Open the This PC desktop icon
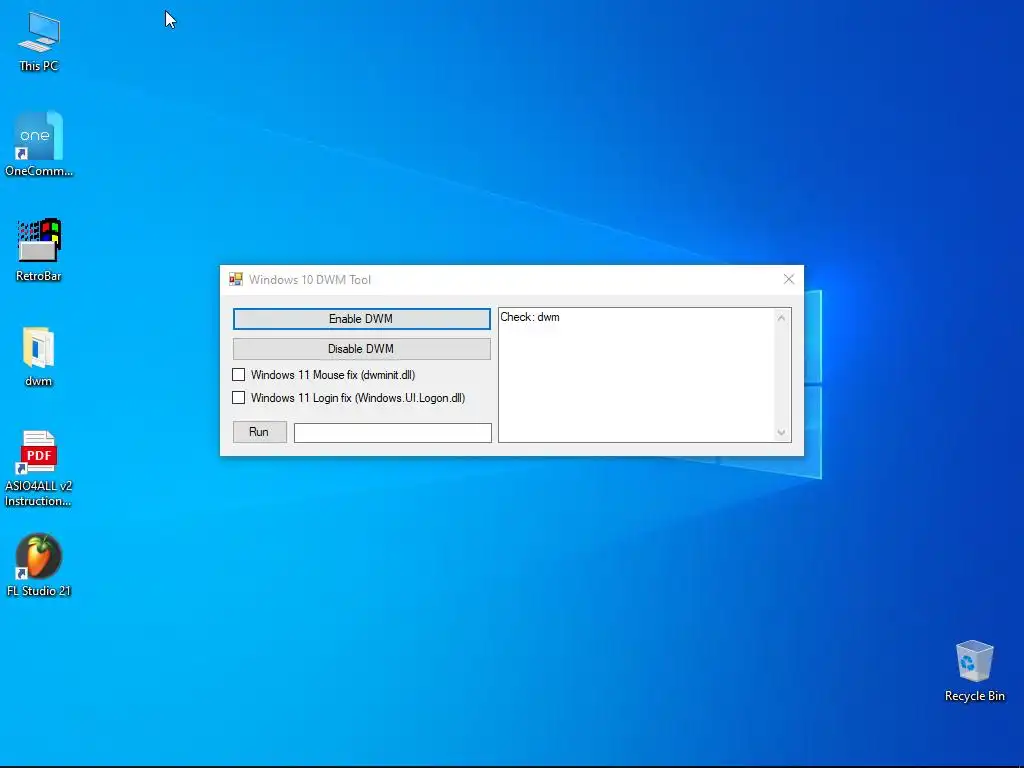Screen dimensions: 1024x768 [x=39, y=41]
